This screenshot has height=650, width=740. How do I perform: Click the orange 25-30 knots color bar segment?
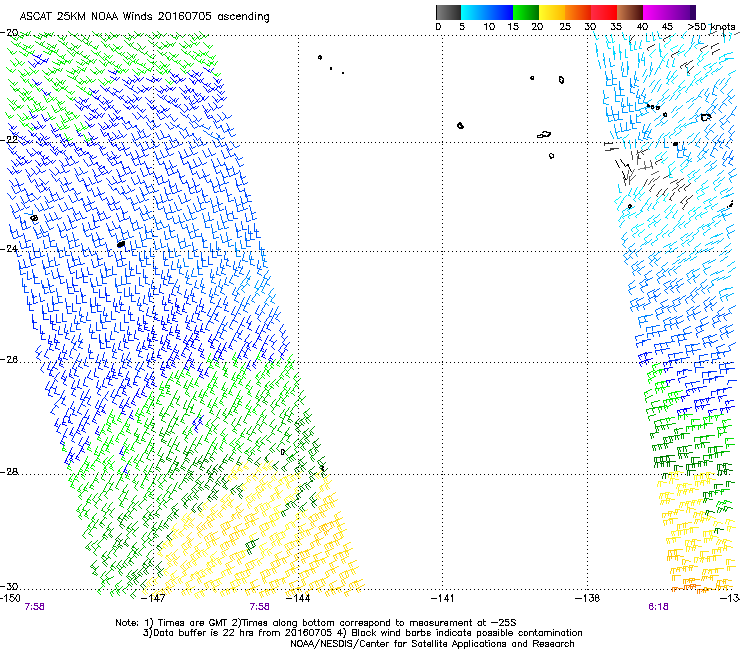click(x=578, y=12)
